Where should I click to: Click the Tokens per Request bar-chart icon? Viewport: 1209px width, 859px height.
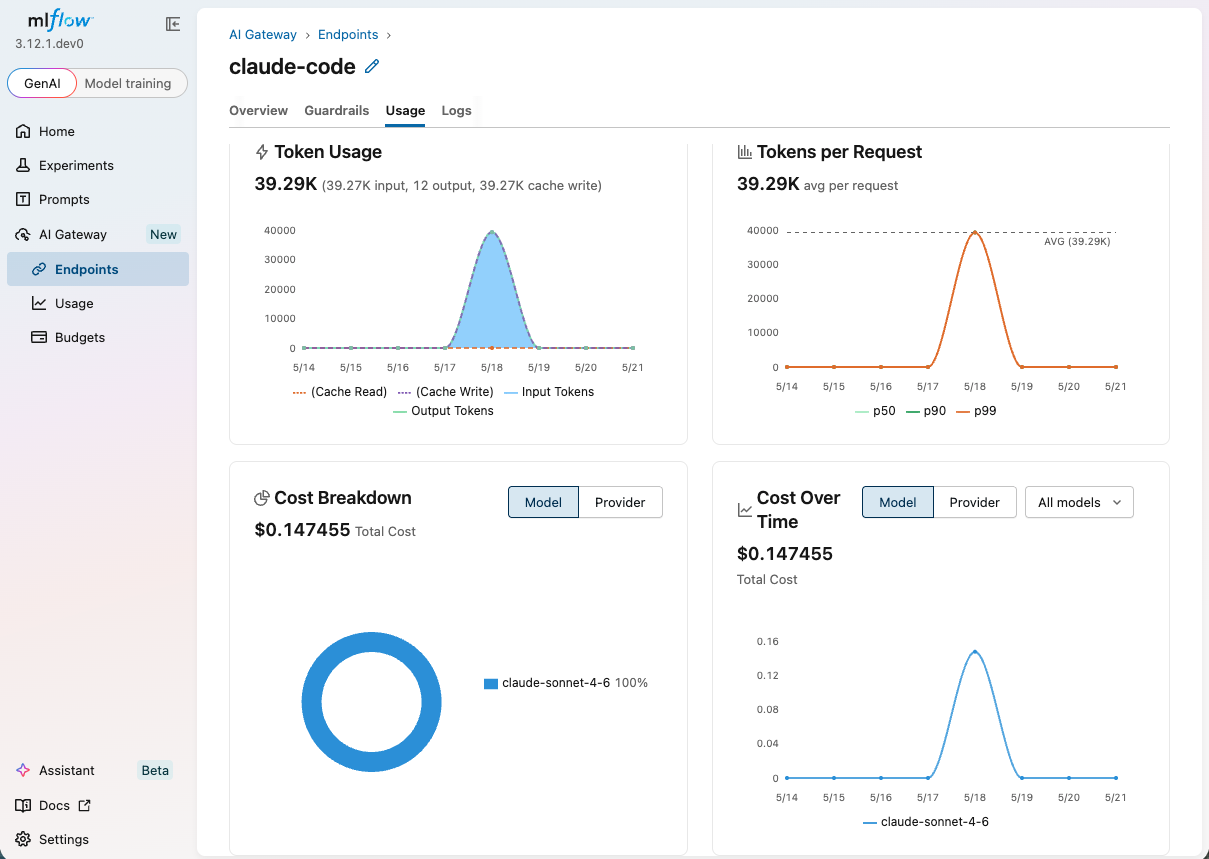(x=744, y=152)
